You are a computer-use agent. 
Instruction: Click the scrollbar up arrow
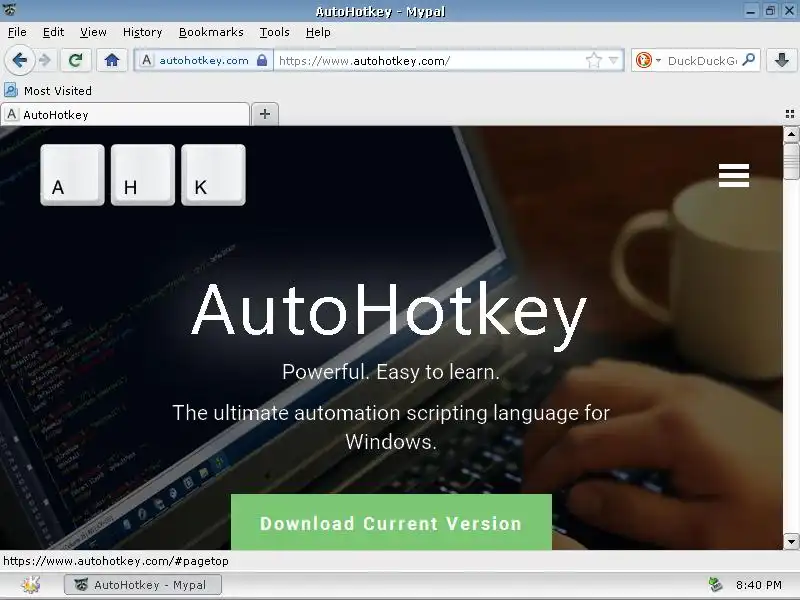(791, 135)
